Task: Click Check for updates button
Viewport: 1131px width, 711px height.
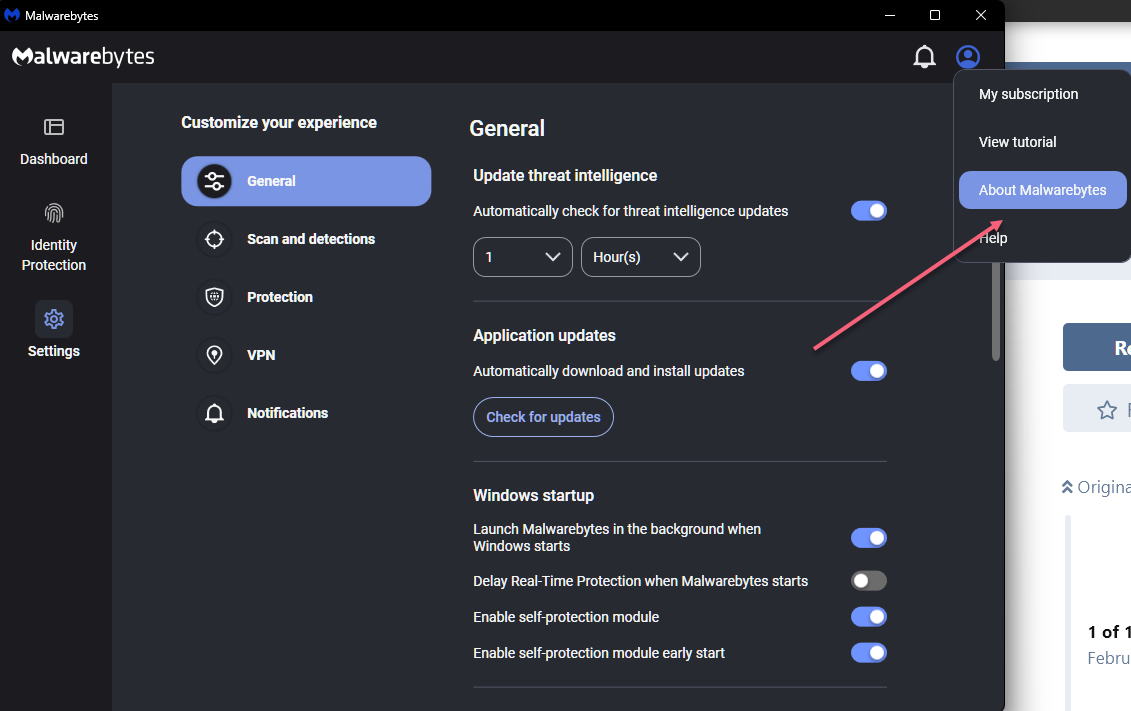Action: coord(543,417)
